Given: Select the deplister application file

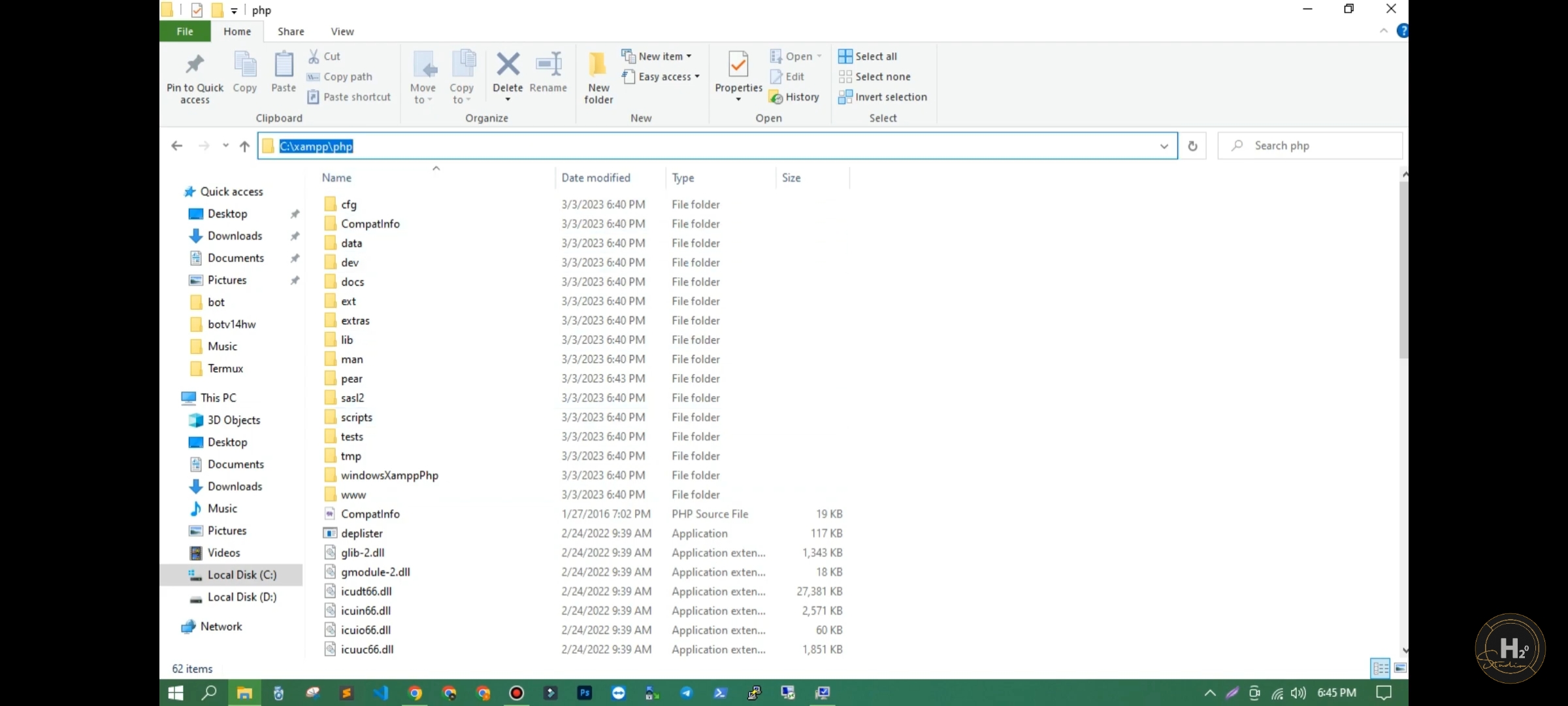Looking at the screenshot, I should [x=353, y=534].
